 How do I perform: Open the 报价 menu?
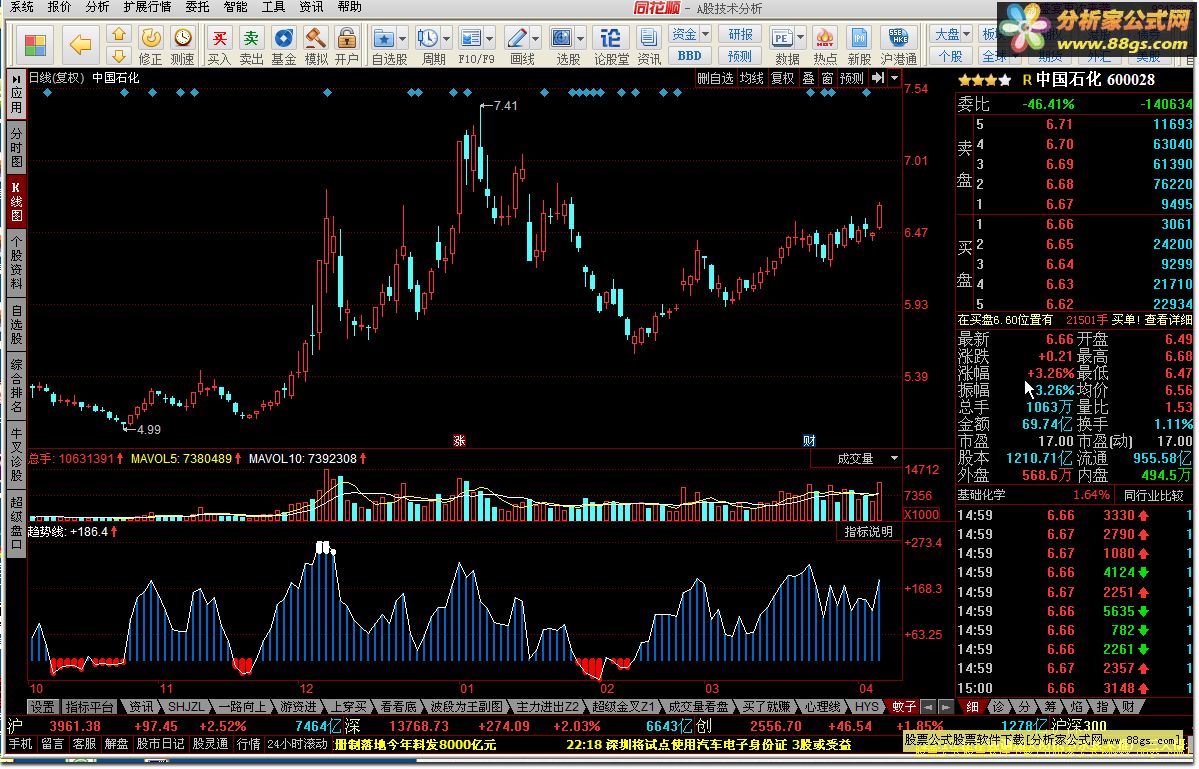tap(60, 7)
